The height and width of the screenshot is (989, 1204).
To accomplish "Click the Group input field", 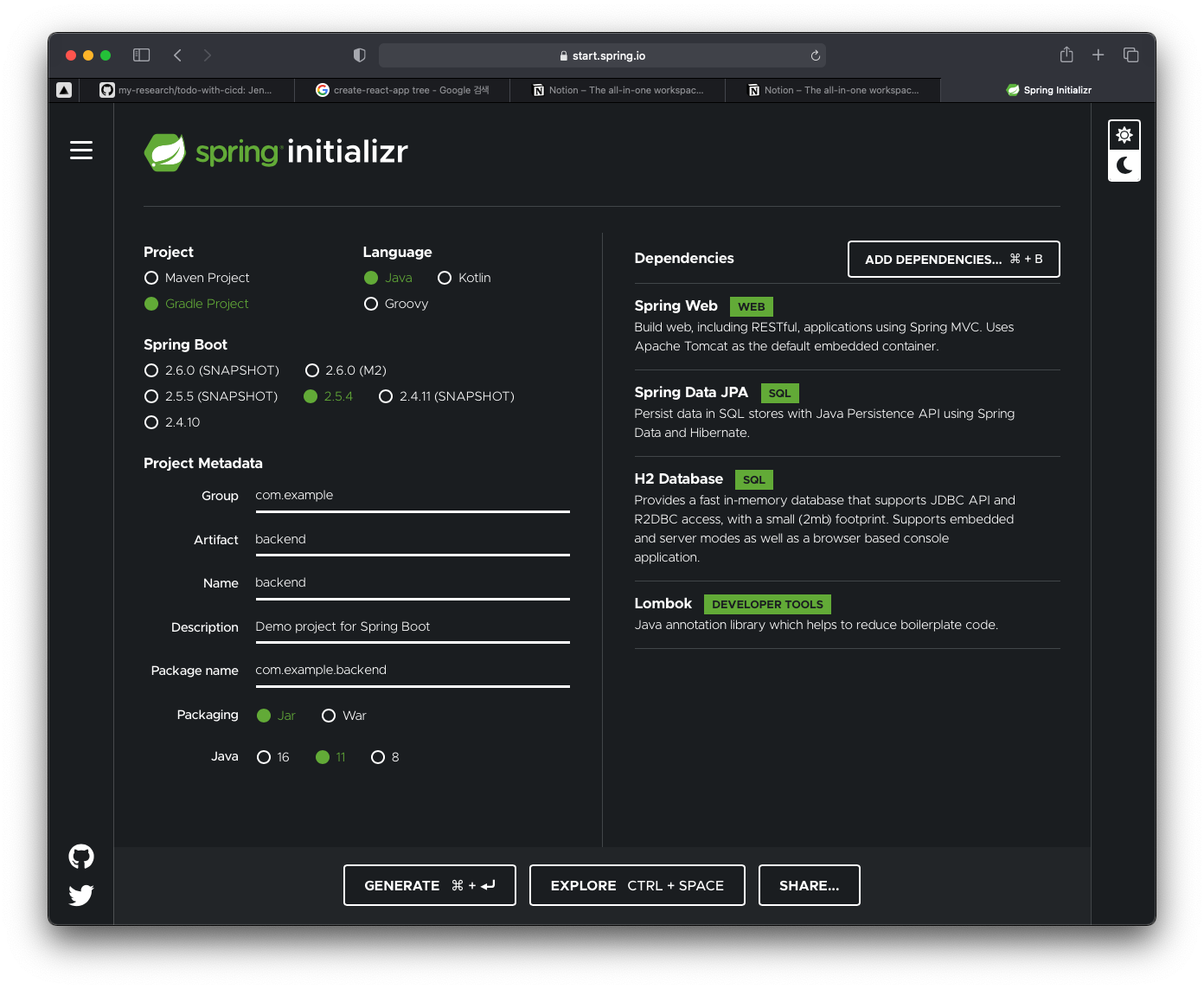I will click(x=413, y=496).
